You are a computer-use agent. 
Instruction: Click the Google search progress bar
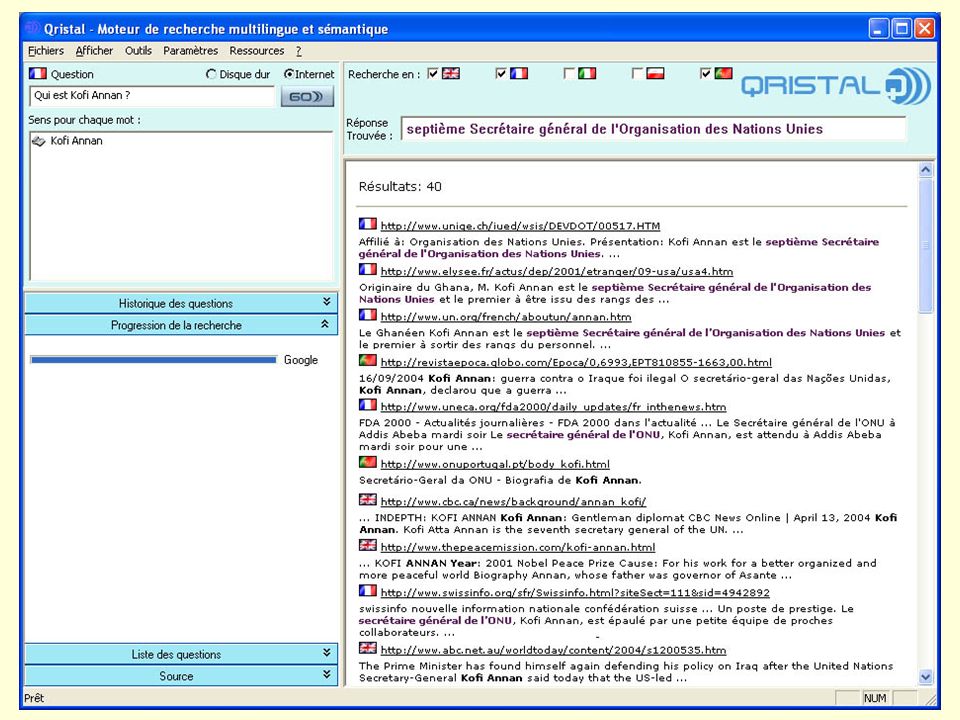tap(153, 360)
